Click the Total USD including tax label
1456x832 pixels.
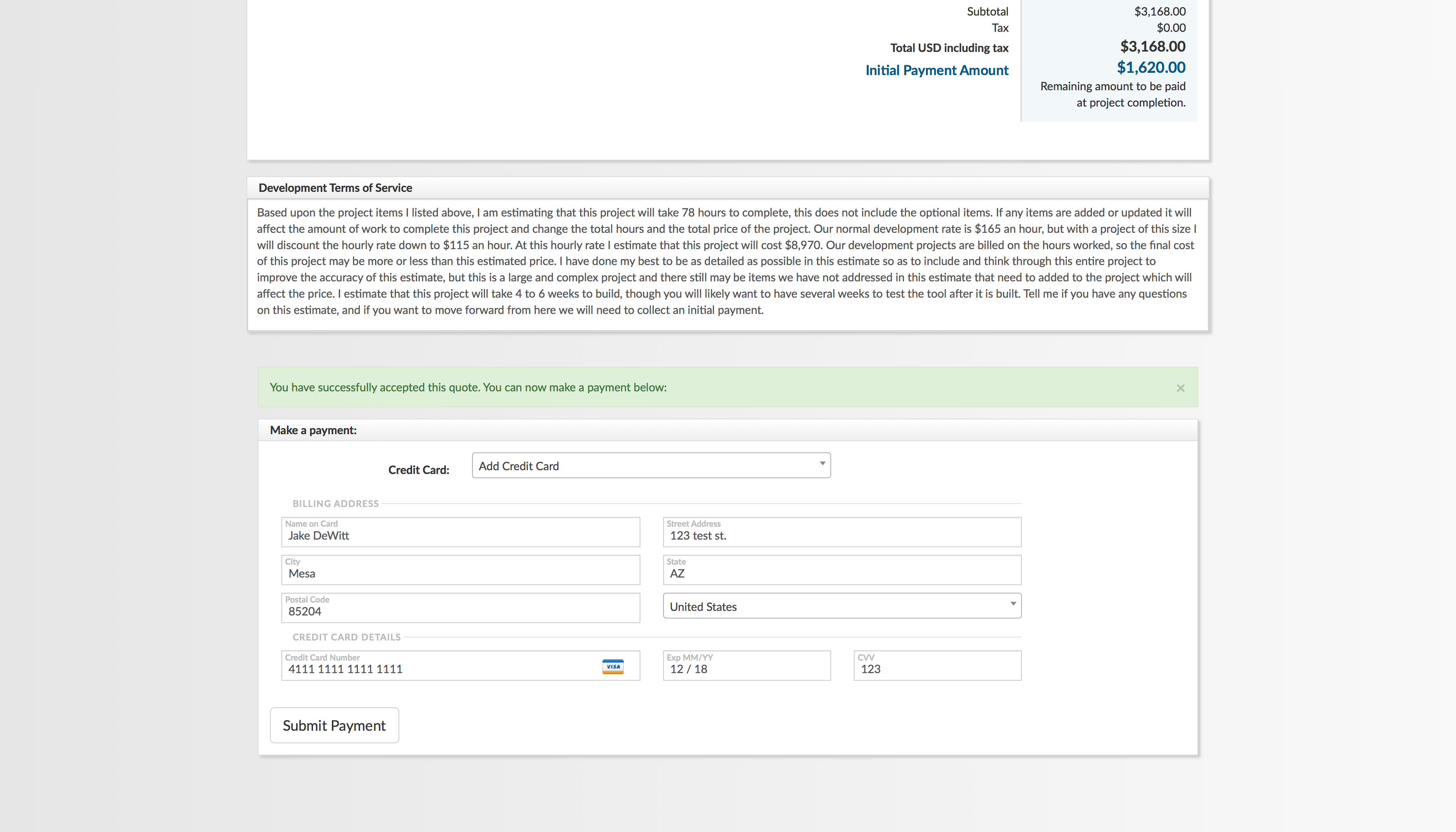click(x=949, y=48)
